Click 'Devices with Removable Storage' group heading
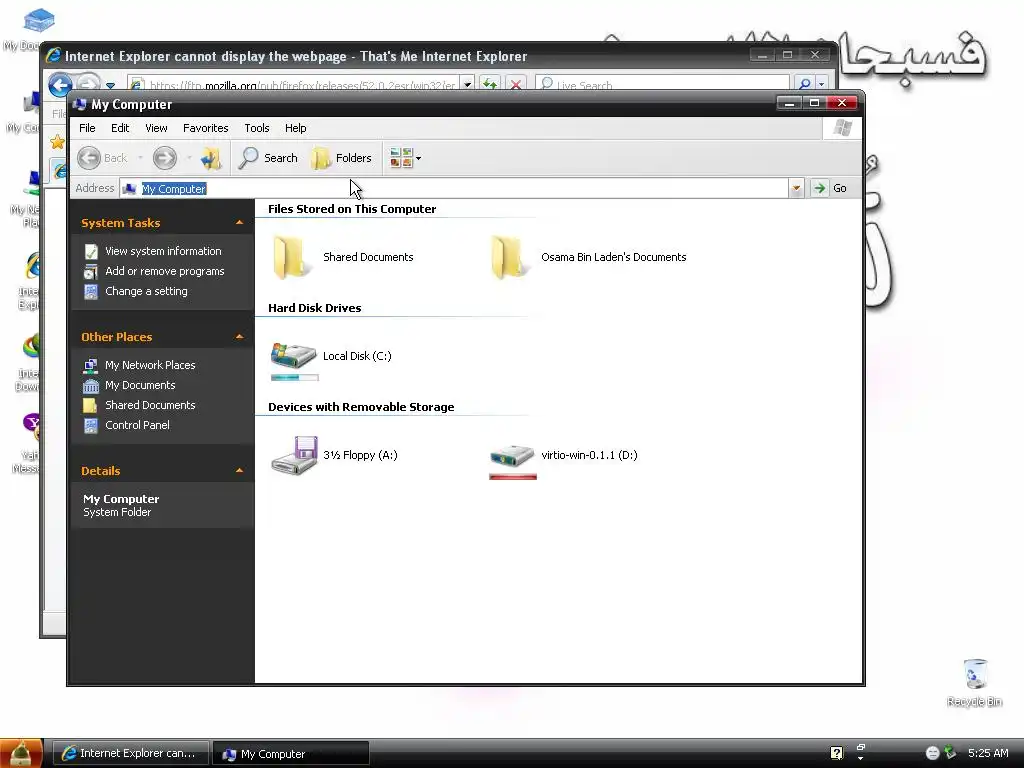 (x=361, y=407)
